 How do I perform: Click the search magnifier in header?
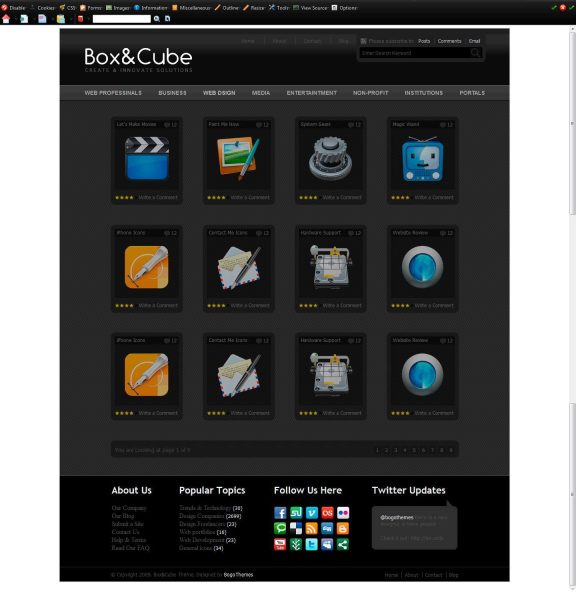click(475, 53)
